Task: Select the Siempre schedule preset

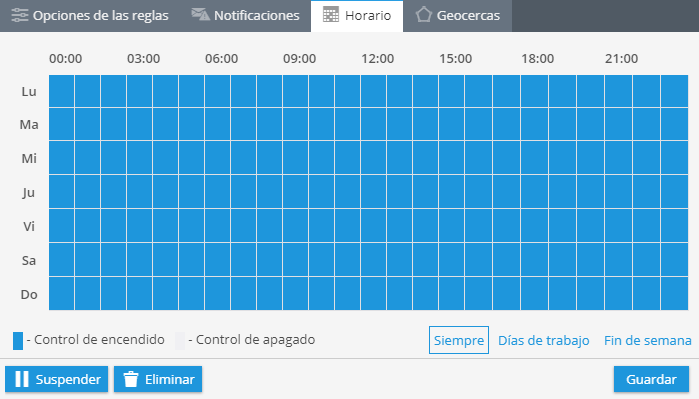Action: click(x=459, y=340)
